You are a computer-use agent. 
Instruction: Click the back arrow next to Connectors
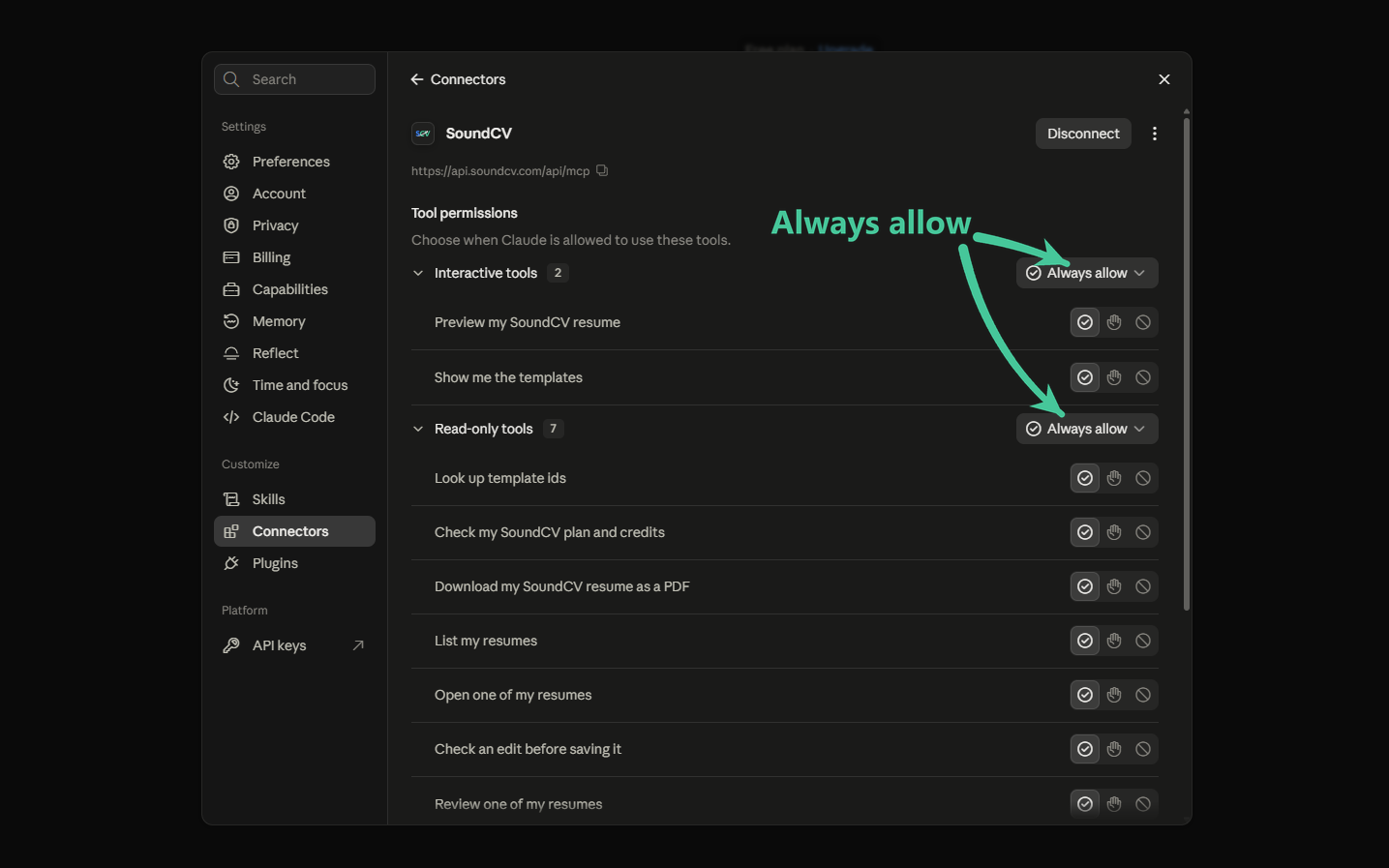417,79
